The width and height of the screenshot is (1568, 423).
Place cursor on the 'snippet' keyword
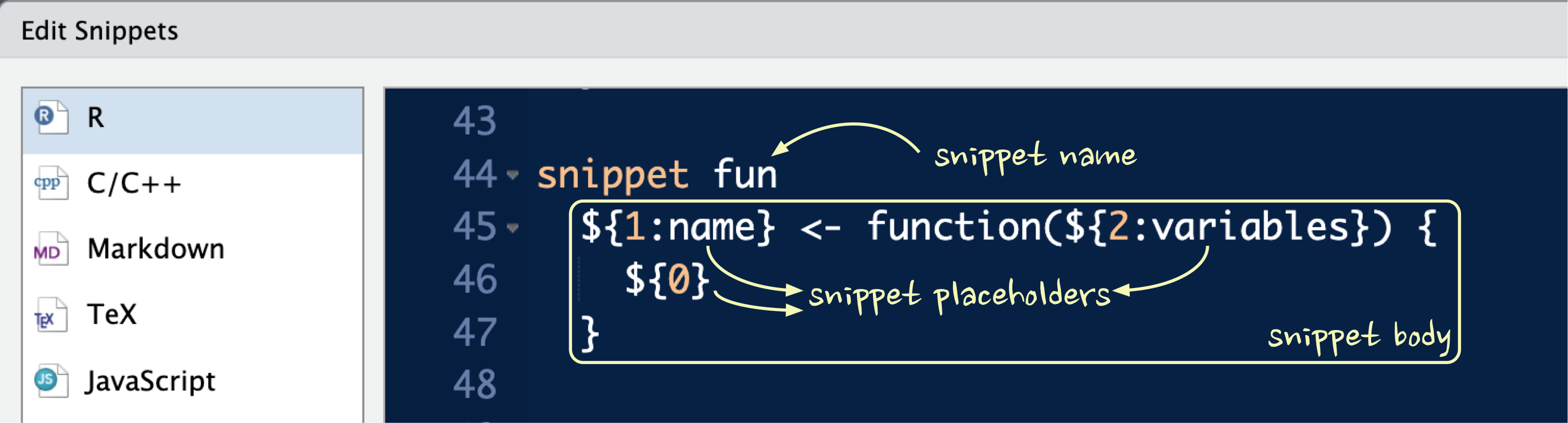pos(612,175)
